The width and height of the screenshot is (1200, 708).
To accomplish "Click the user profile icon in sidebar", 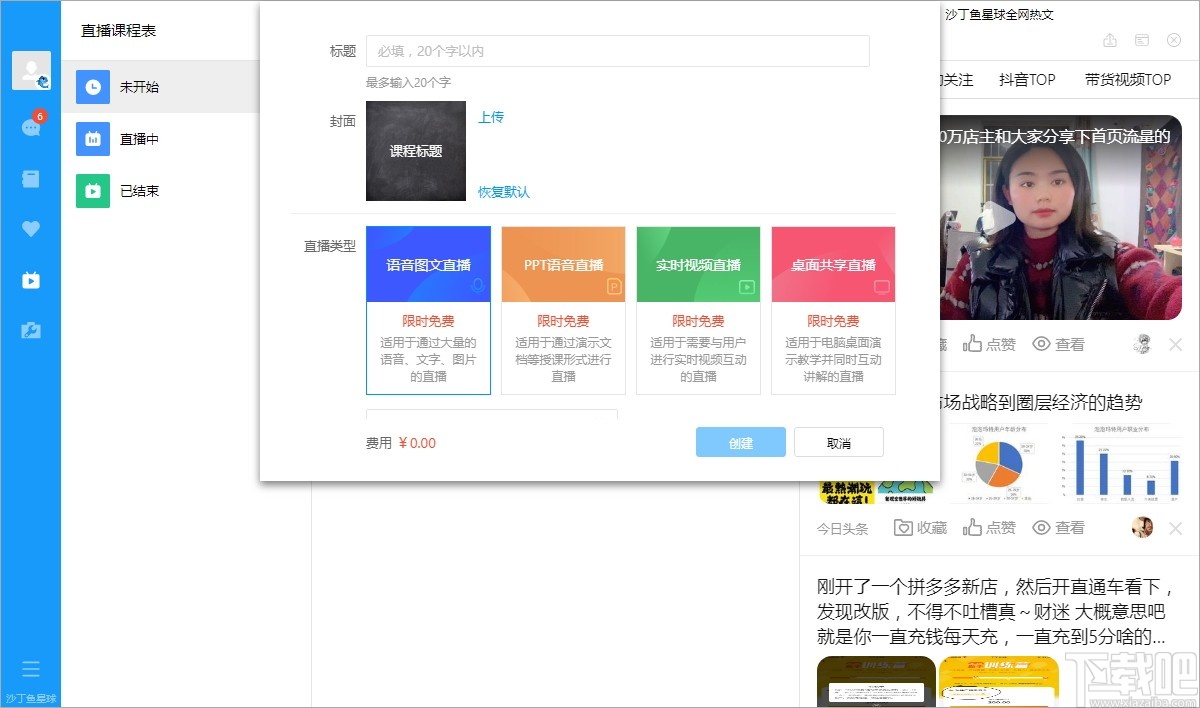I will [x=31, y=70].
